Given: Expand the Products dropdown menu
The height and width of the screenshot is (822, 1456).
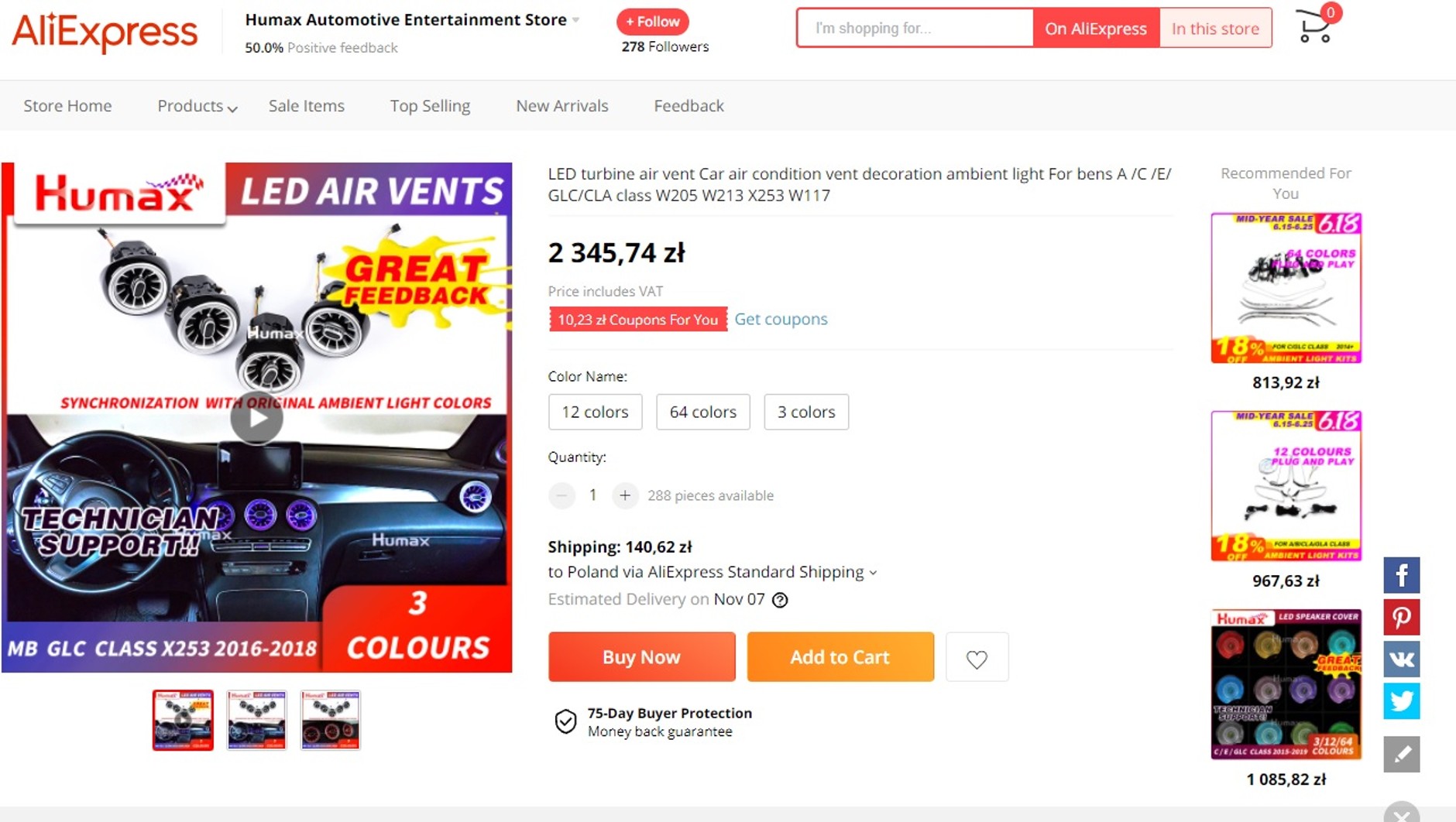Looking at the screenshot, I should click(x=197, y=106).
